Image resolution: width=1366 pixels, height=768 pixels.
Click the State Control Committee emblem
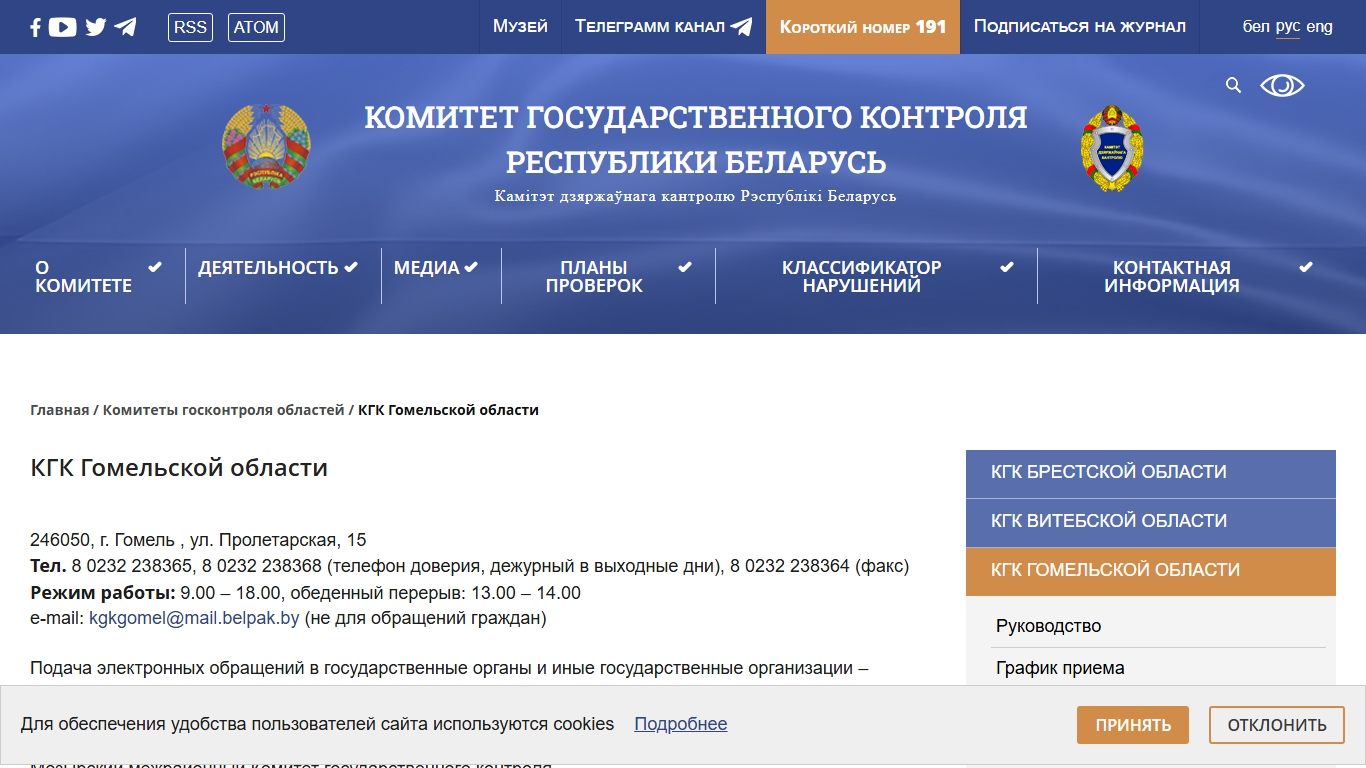pyautogui.click(x=1112, y=149)
